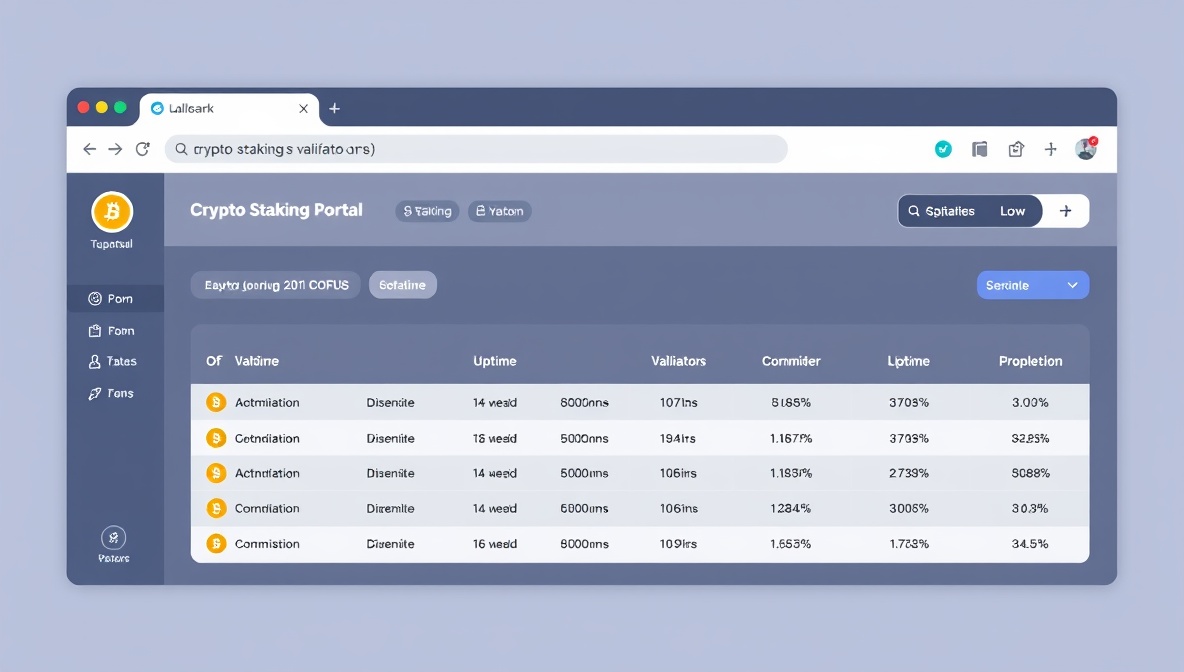Click the 1.284% commission value
Screen dimensions: 1184x672
(791, 508)
